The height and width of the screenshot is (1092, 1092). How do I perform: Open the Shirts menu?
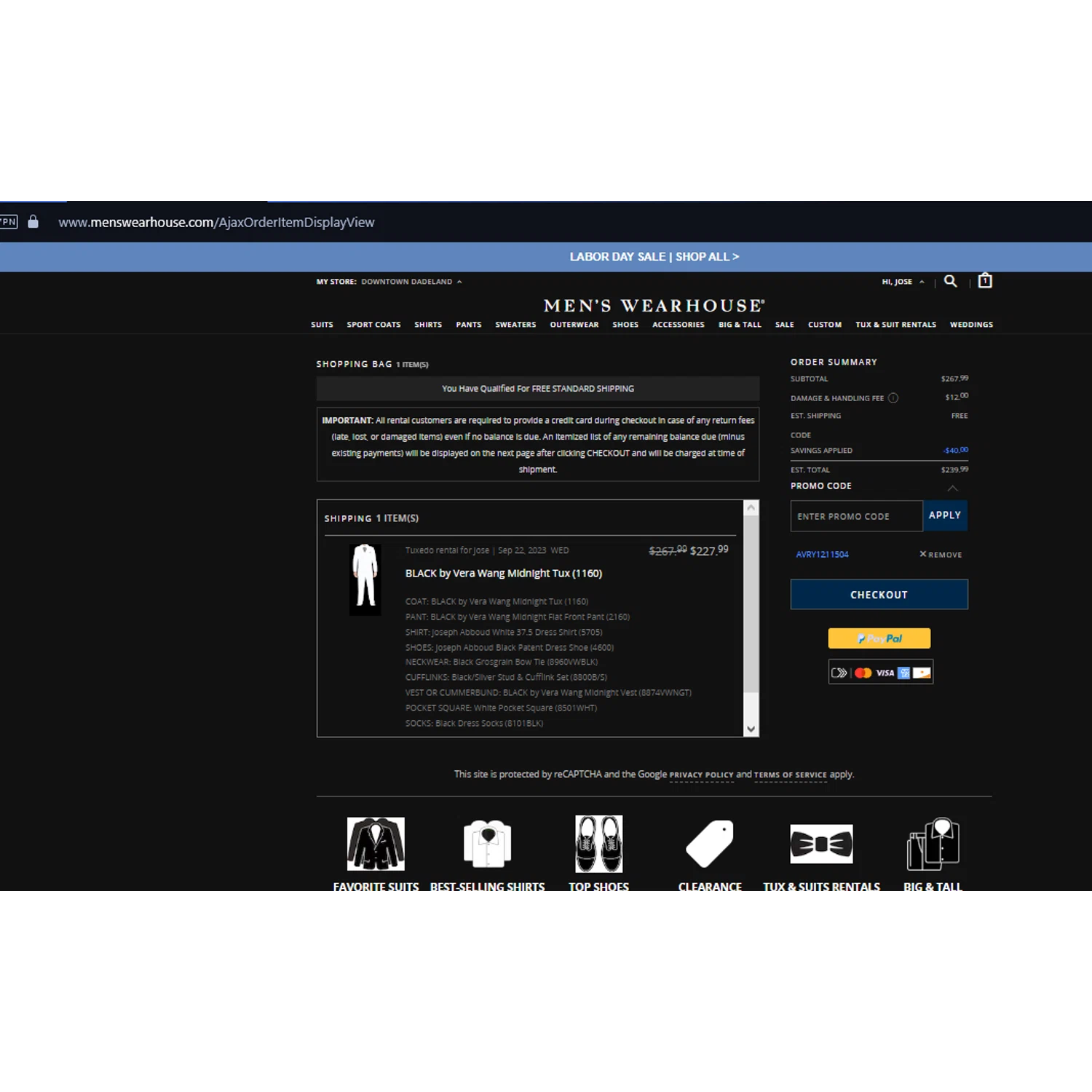click(x=428, y=325)
